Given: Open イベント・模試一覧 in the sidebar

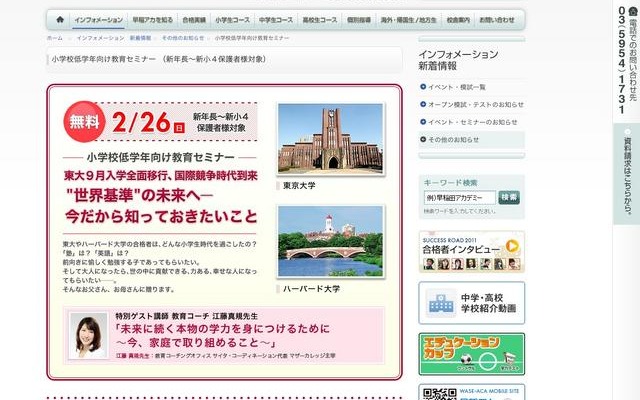Looking at the screenshot, I should (x=457, y=87).
